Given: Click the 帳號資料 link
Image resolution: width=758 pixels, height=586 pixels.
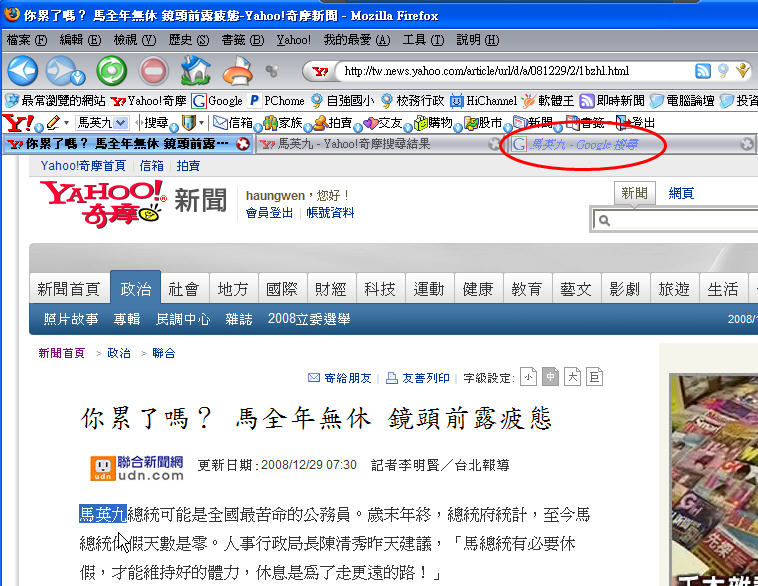Looking at the screenshot, I should (330, 213).
